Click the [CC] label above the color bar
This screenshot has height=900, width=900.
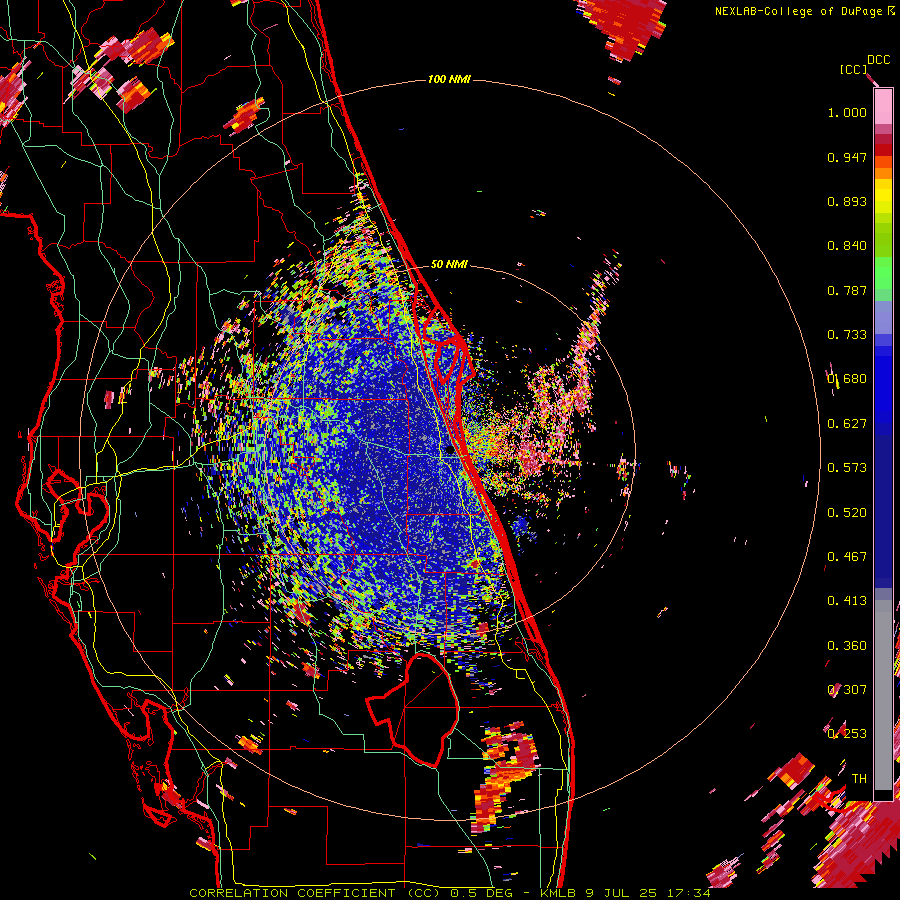853,69
